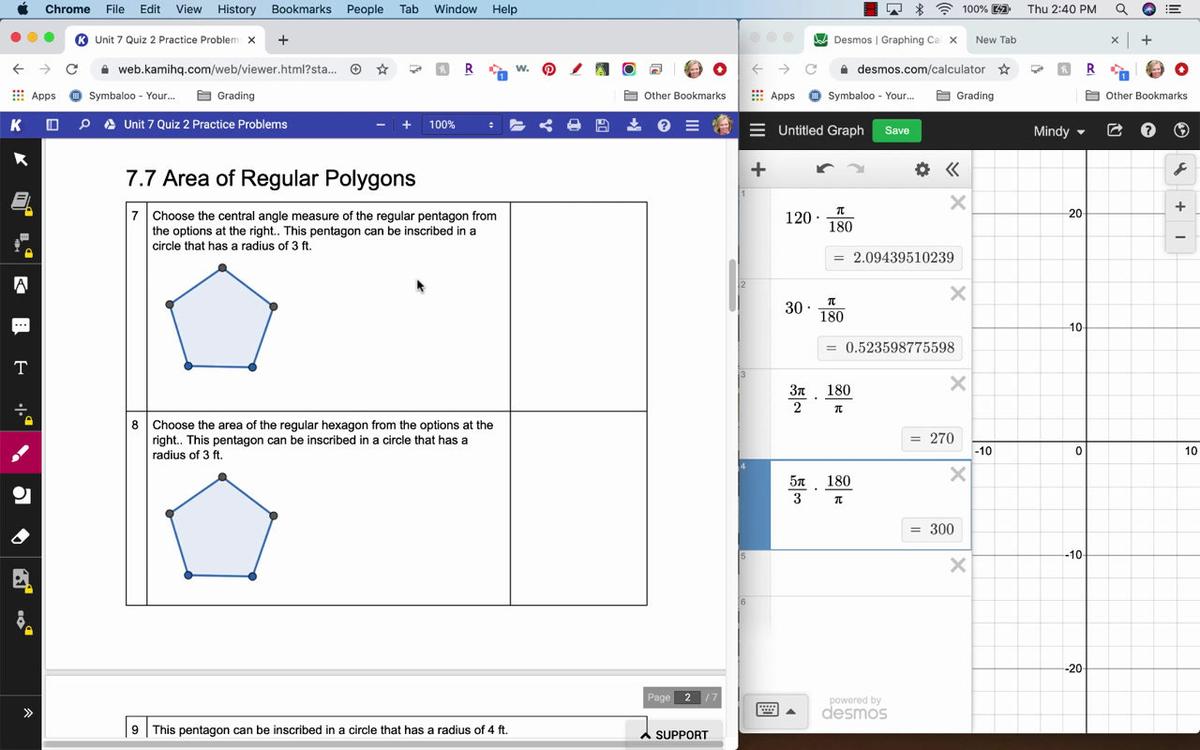Open the Kami comment tool
The image size is (1200, 750).
point(20,326)
